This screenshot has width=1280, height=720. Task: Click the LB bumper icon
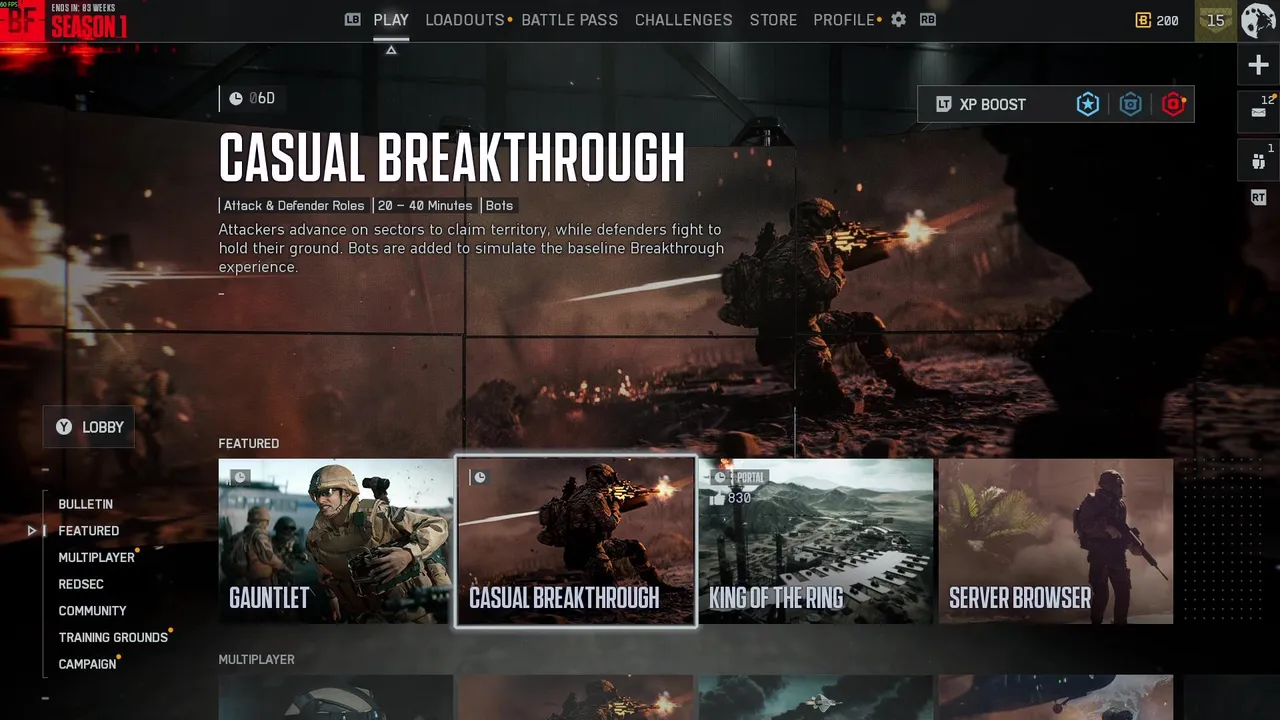coord(352,19)
